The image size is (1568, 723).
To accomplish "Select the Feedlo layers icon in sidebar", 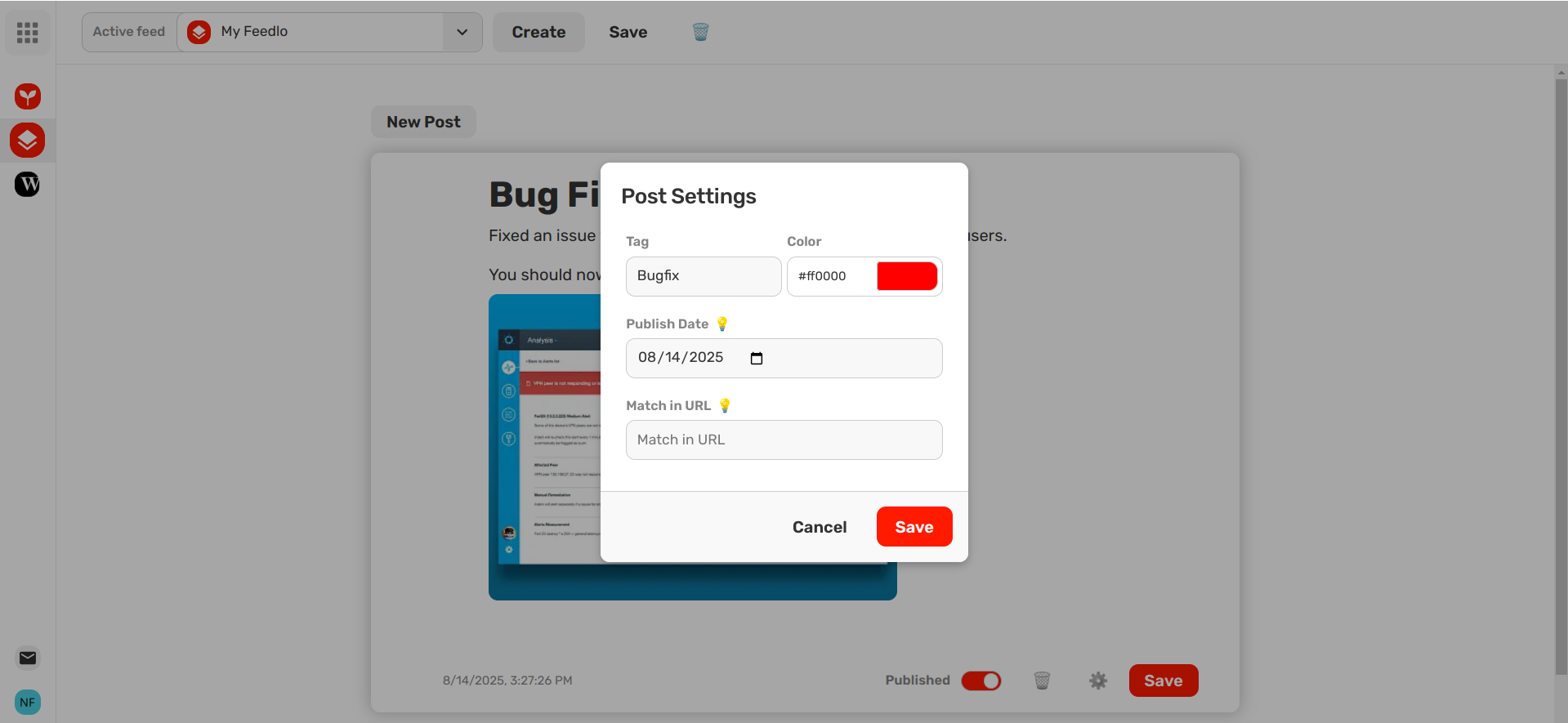I will [x=28, y=141].
